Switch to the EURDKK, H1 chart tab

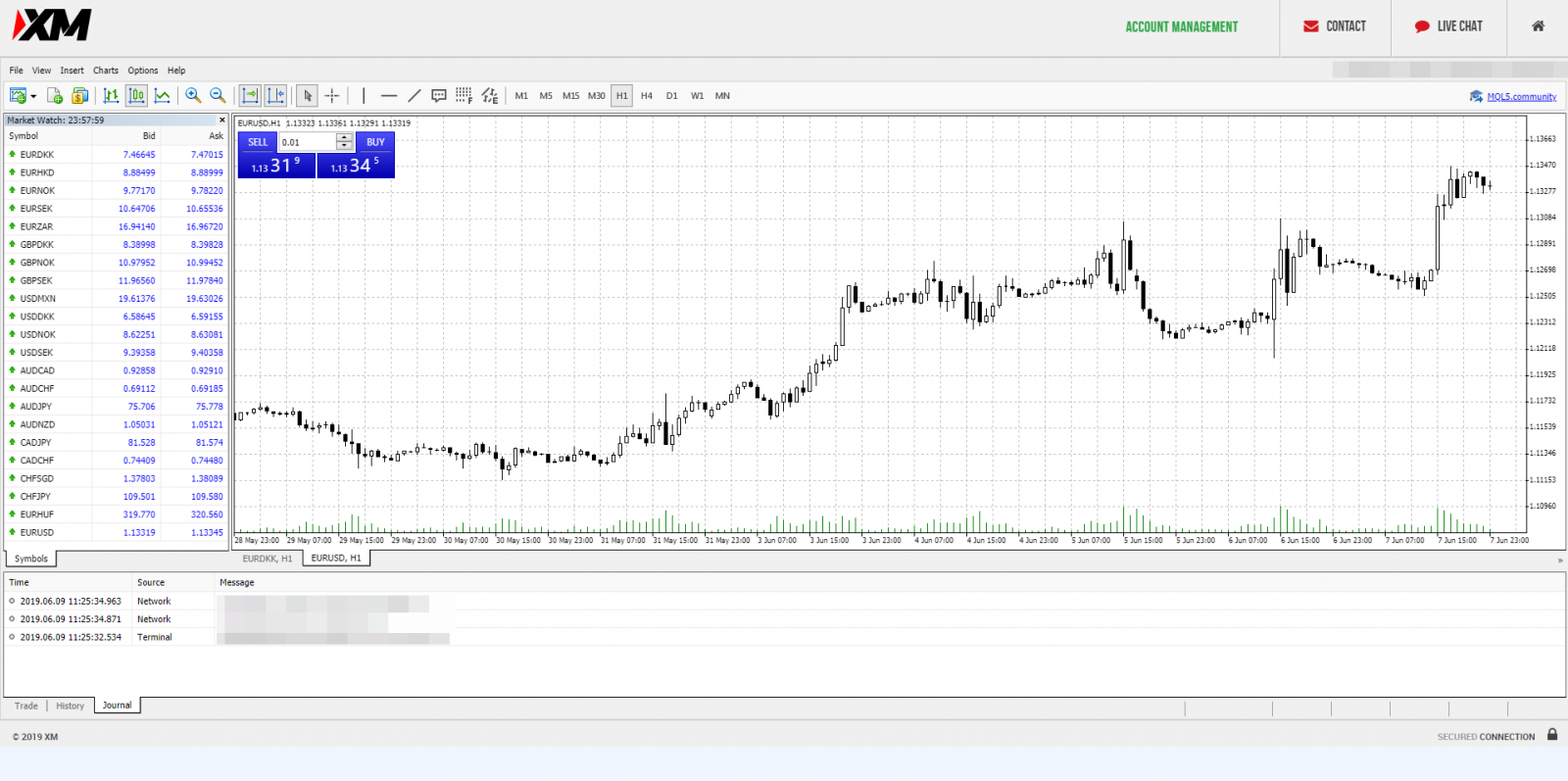click(x=268, y=559)
